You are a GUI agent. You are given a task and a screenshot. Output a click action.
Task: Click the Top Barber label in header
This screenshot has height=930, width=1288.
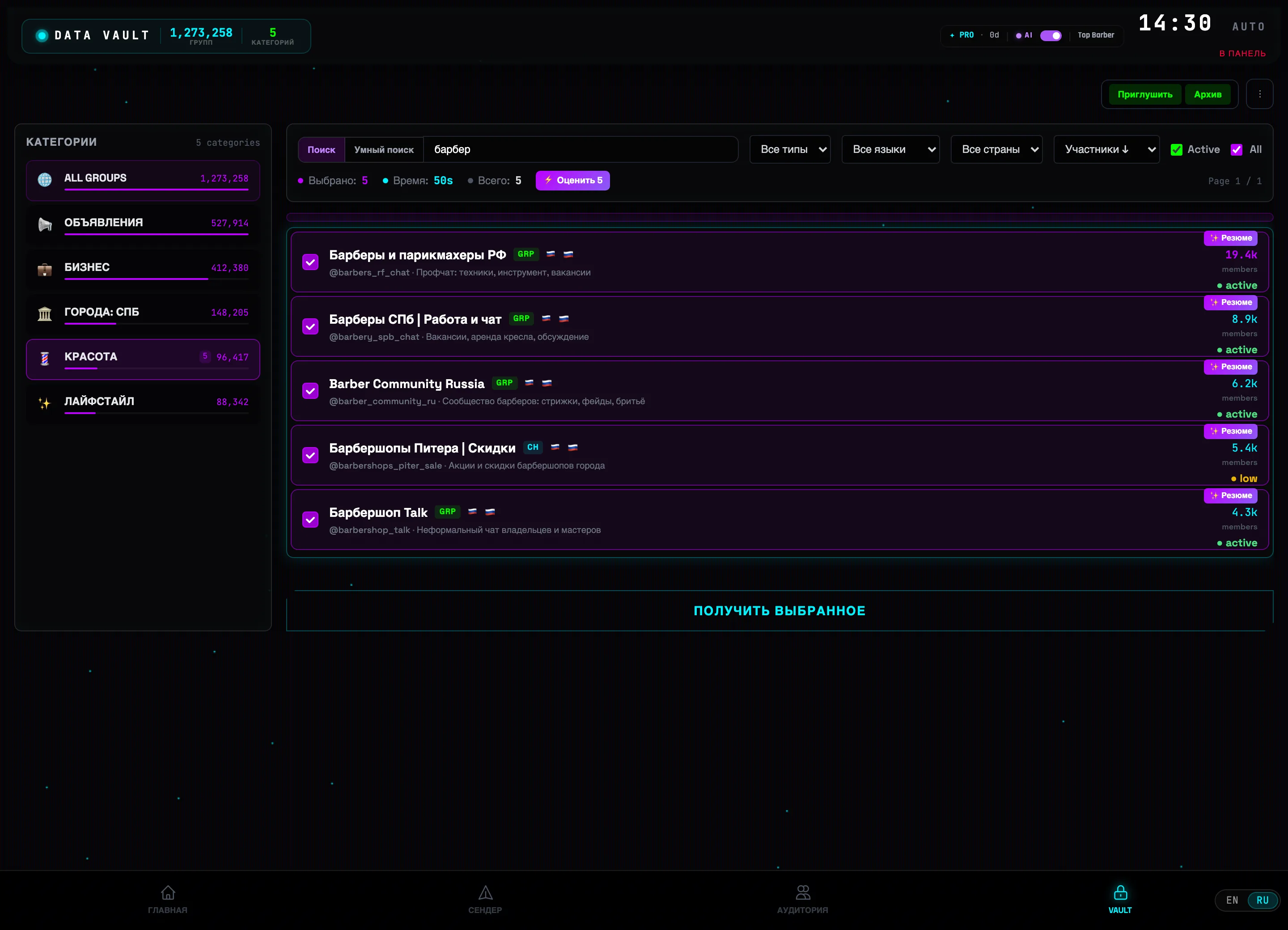click(x=1096, y=35)
